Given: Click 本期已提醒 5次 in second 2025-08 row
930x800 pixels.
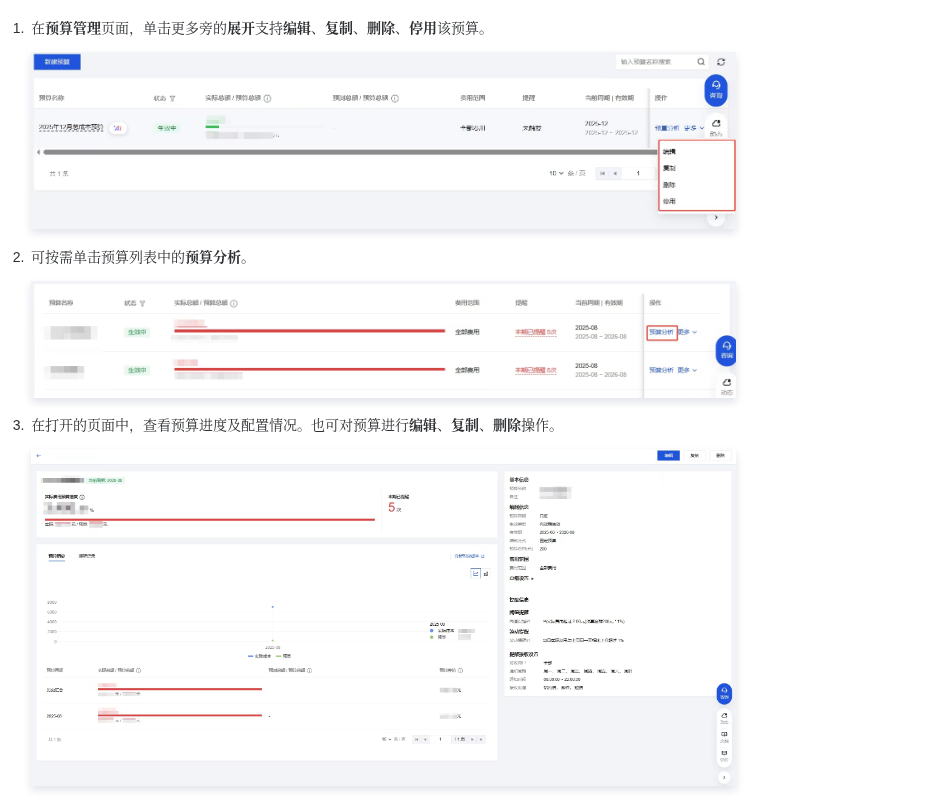Looking at the screenshot, I should (x=536, y=370).
